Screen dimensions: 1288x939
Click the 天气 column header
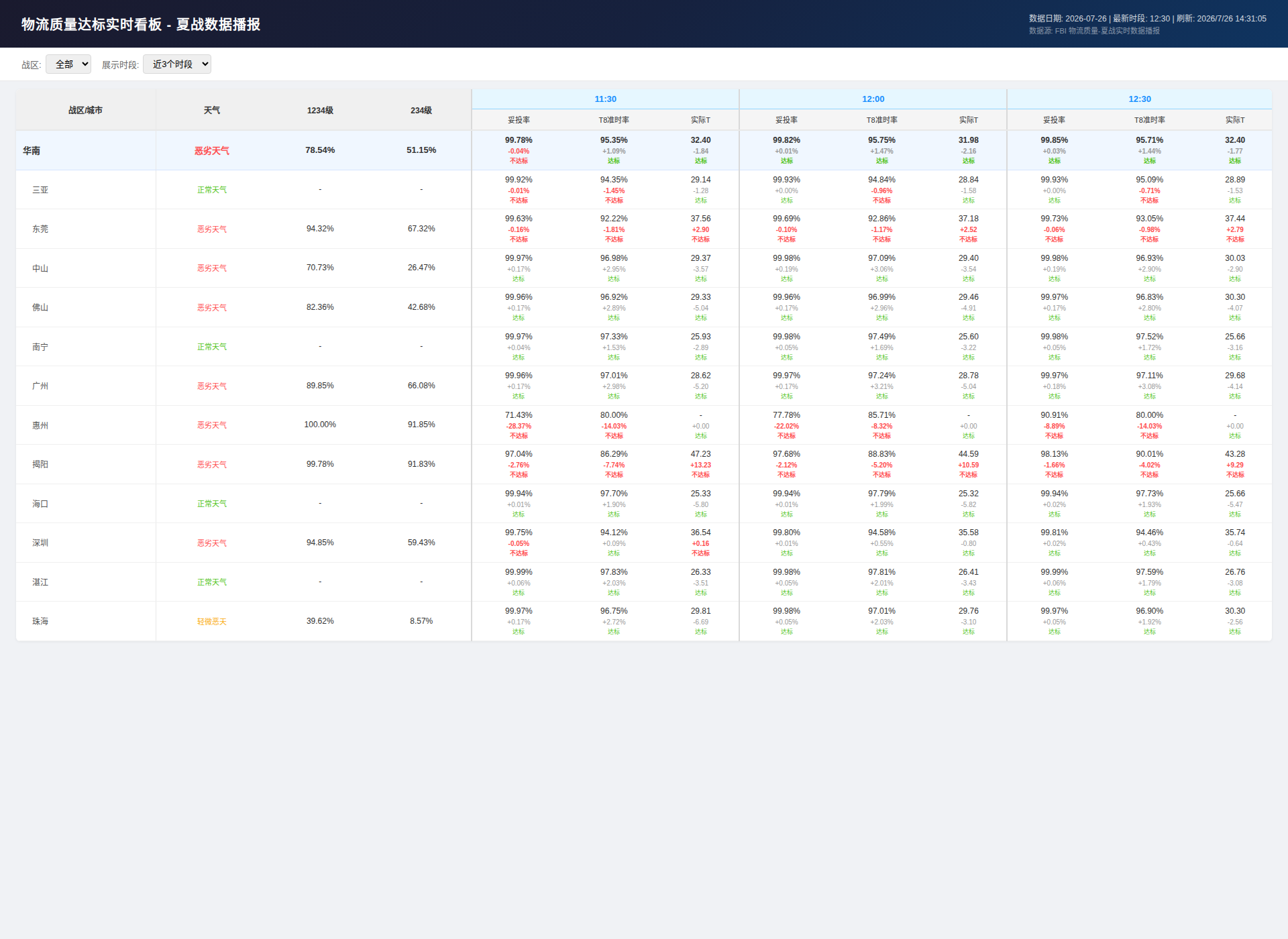(212, 110)
